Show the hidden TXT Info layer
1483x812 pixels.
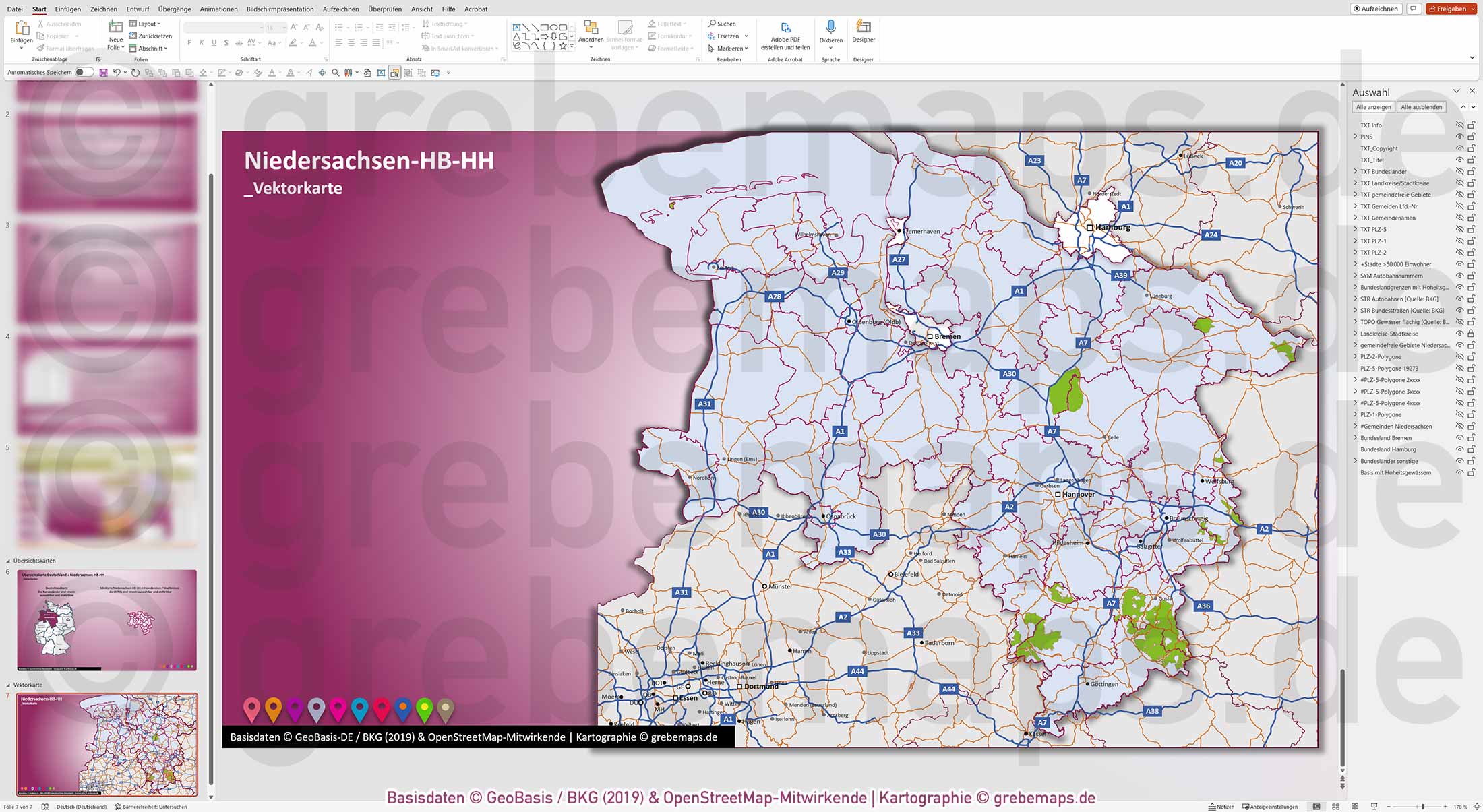click(1459, 125)
